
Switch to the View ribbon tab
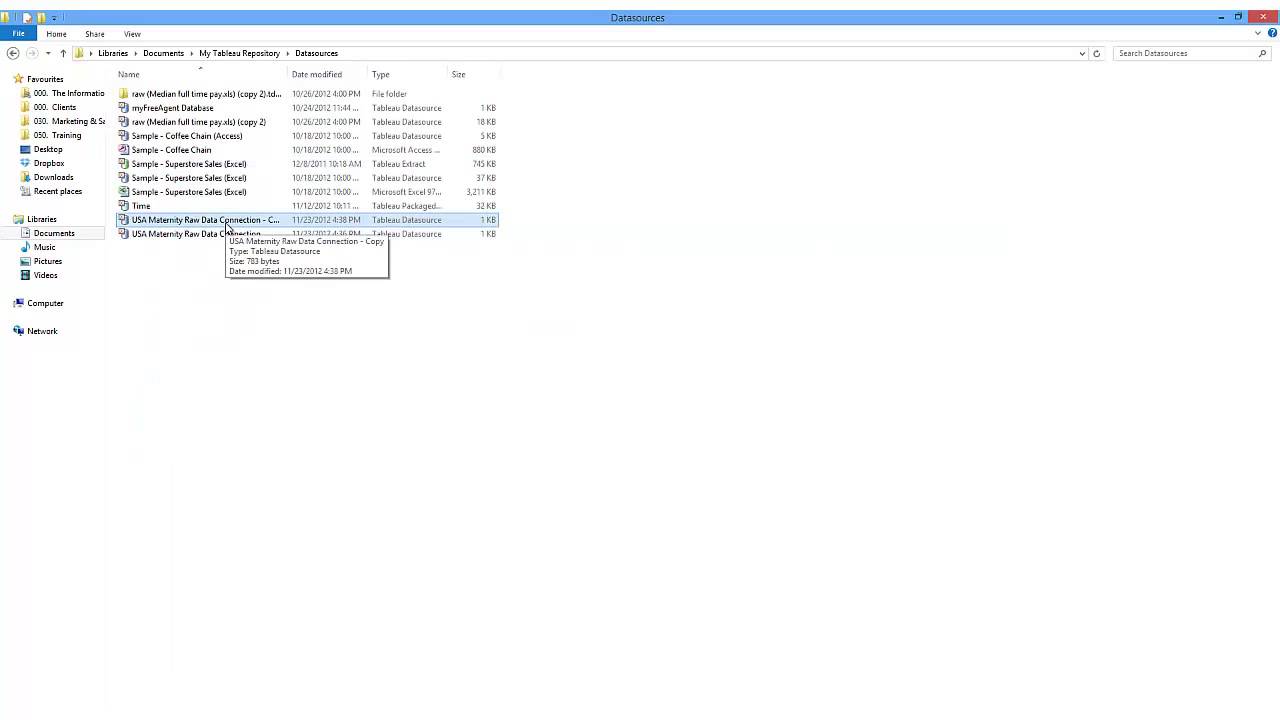point(132,34)
